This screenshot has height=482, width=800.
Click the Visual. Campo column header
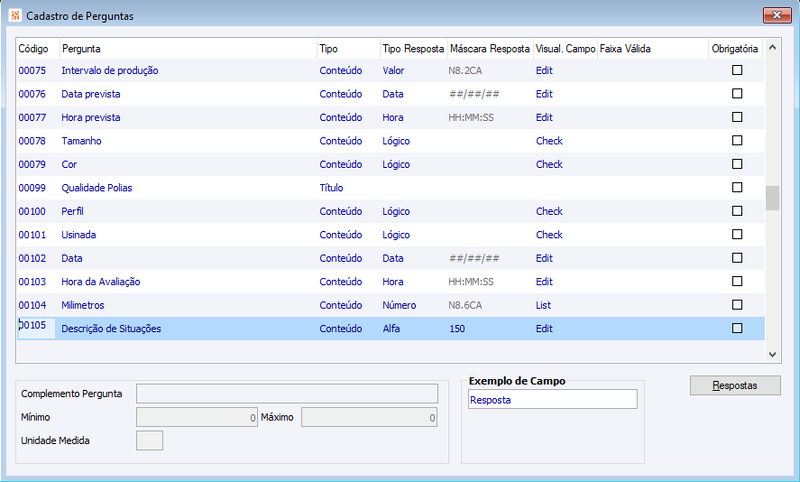click(565, 49)
